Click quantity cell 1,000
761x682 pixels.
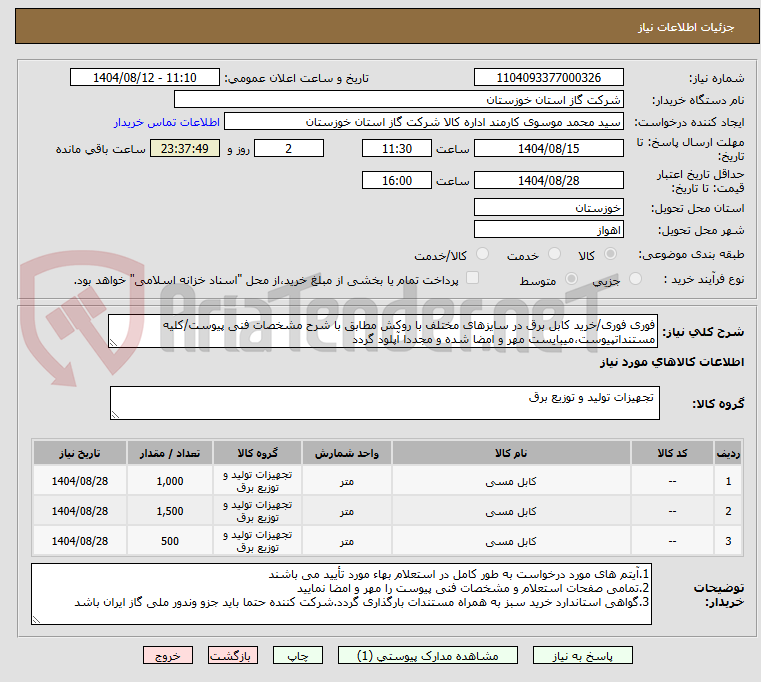point(170,481)
